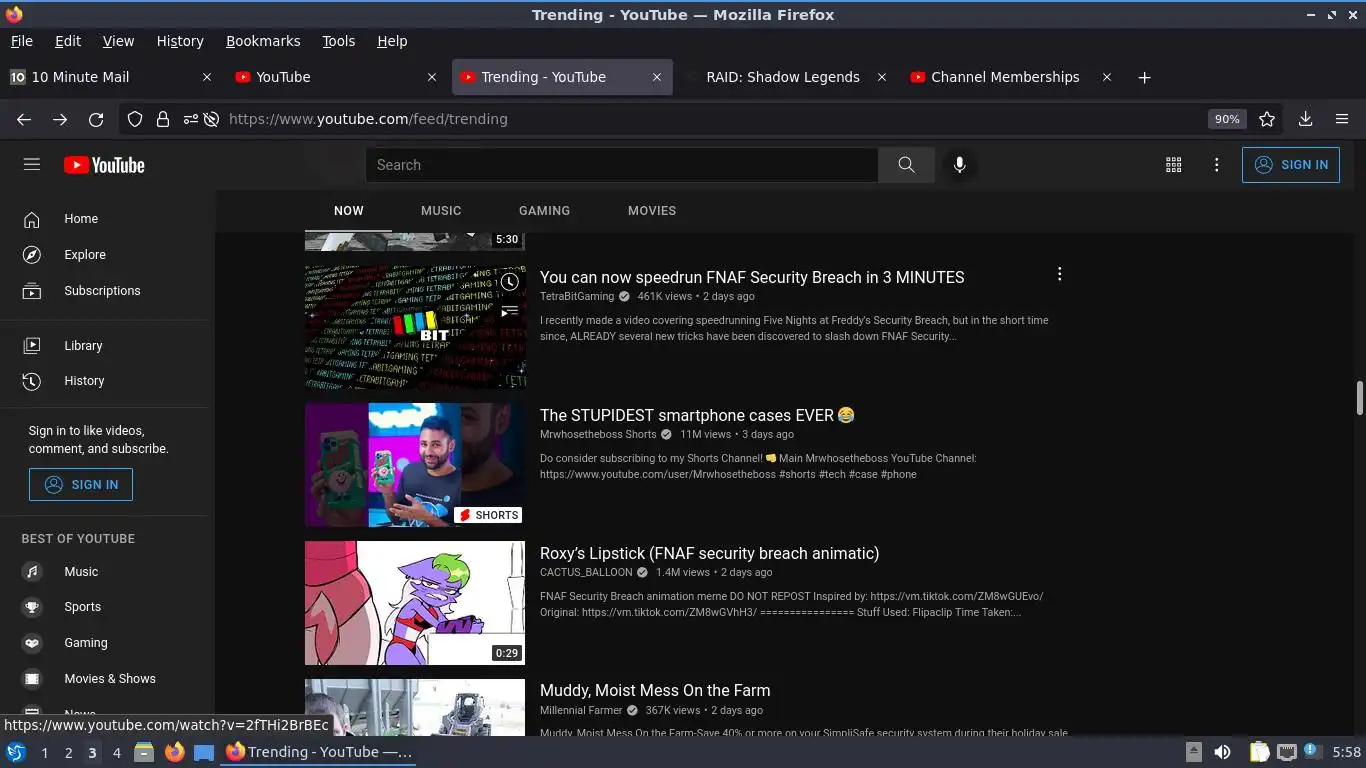
Task: Click the YouTube search input field
Action: (622, 165)
